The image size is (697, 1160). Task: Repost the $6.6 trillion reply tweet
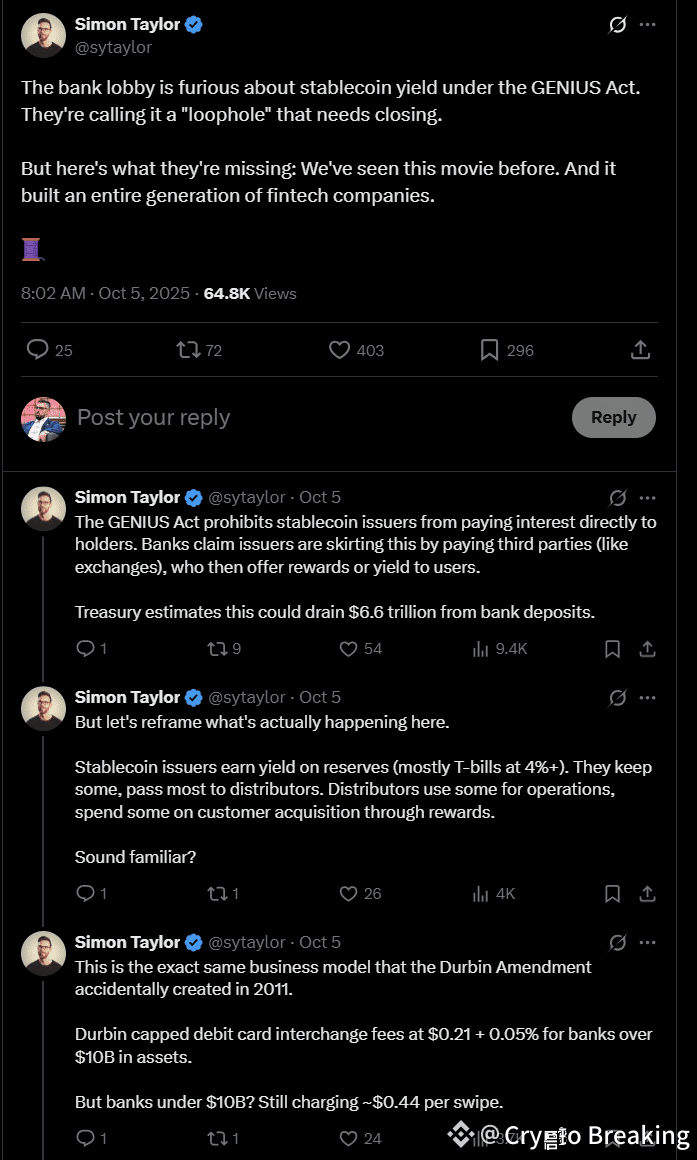pyautogui.click(x=216, y=649)
